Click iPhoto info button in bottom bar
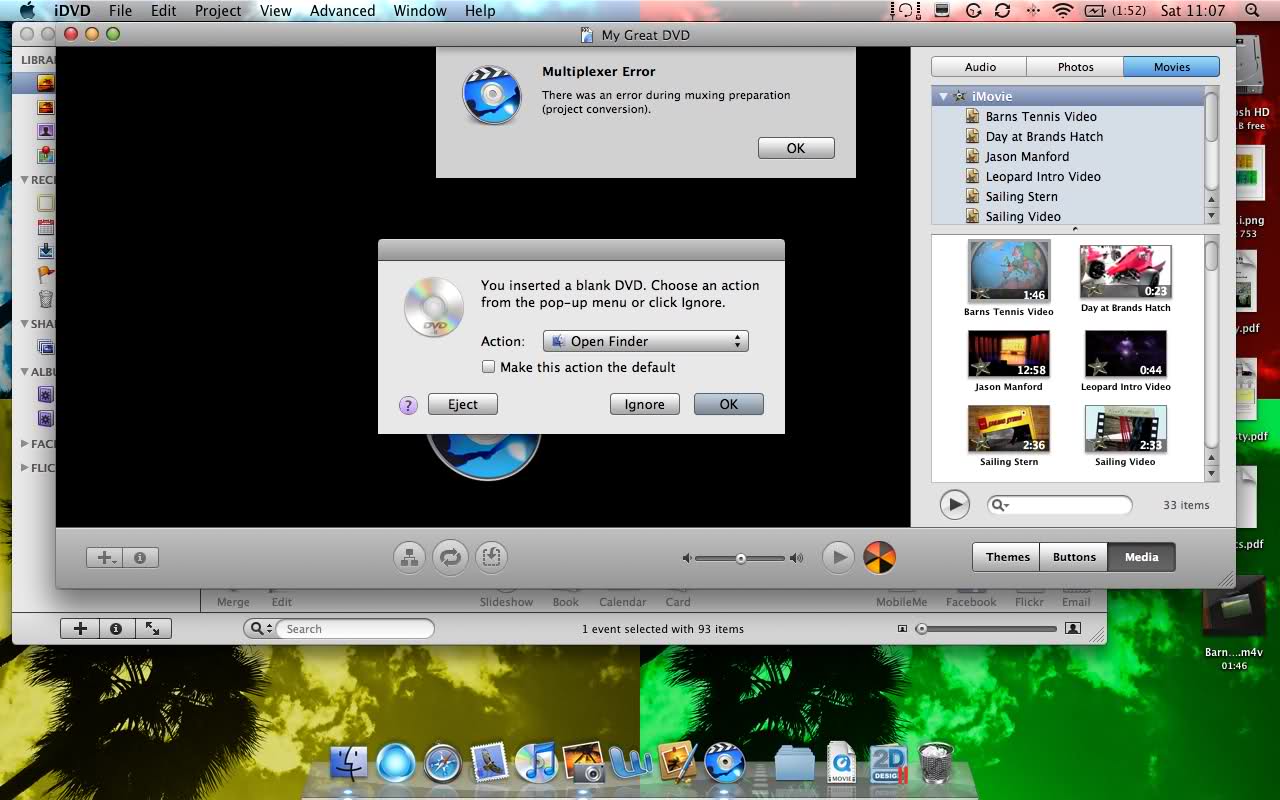 pos(116,629)
